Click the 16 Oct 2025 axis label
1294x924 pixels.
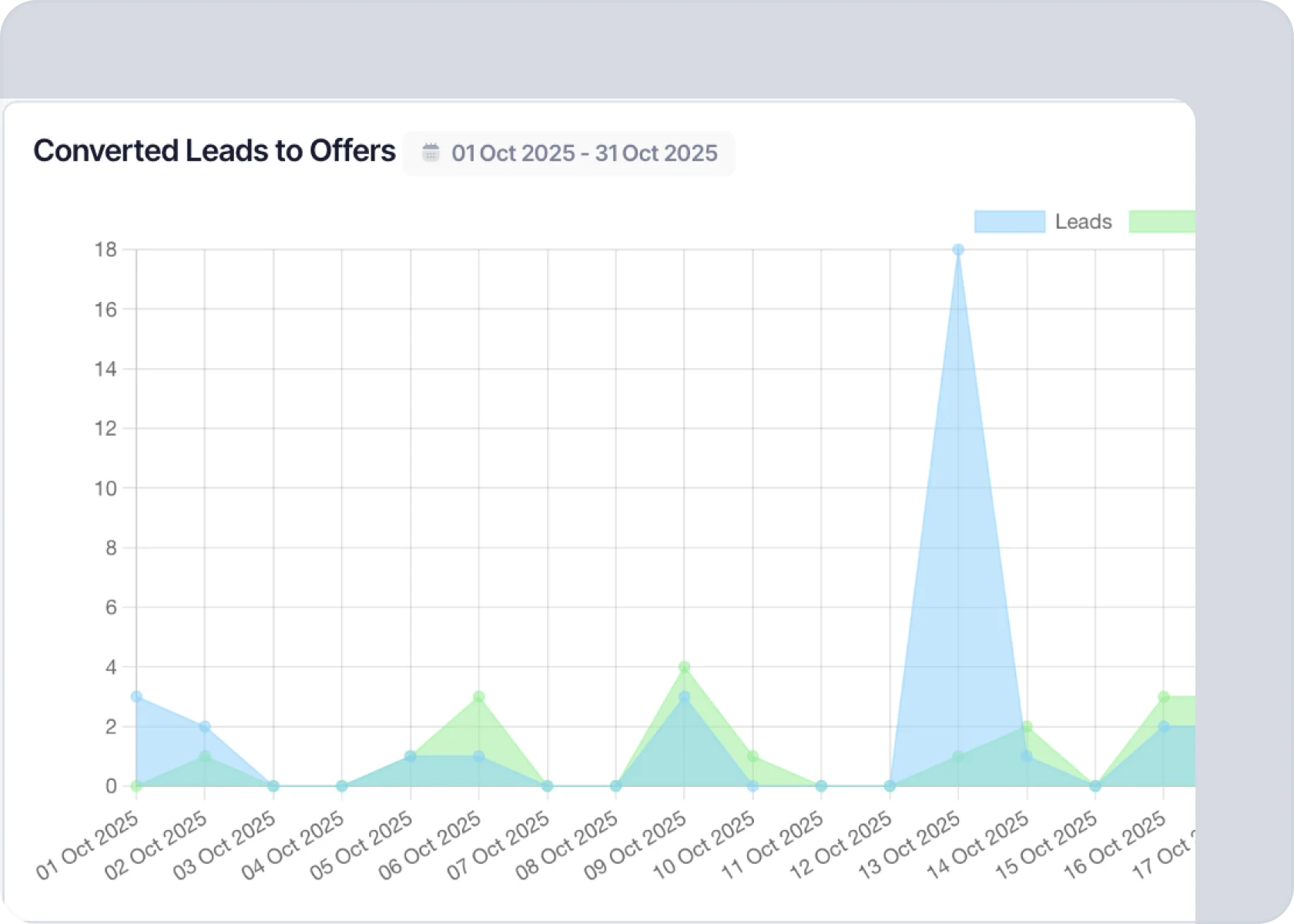pyautogui.click(x=1115, y=845)
